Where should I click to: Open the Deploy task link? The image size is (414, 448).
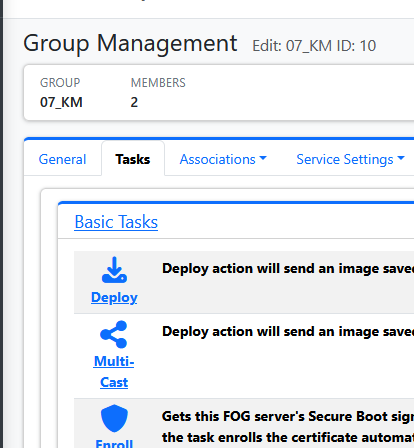click(114, 297)
